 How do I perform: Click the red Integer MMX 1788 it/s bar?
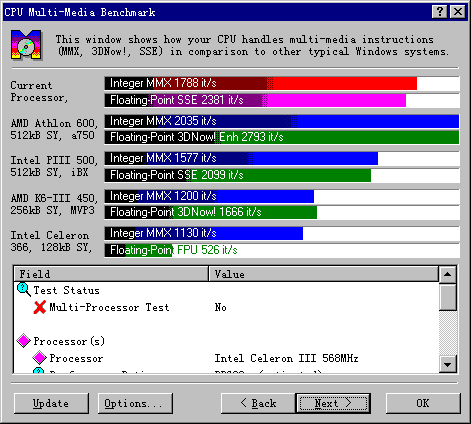261,83
